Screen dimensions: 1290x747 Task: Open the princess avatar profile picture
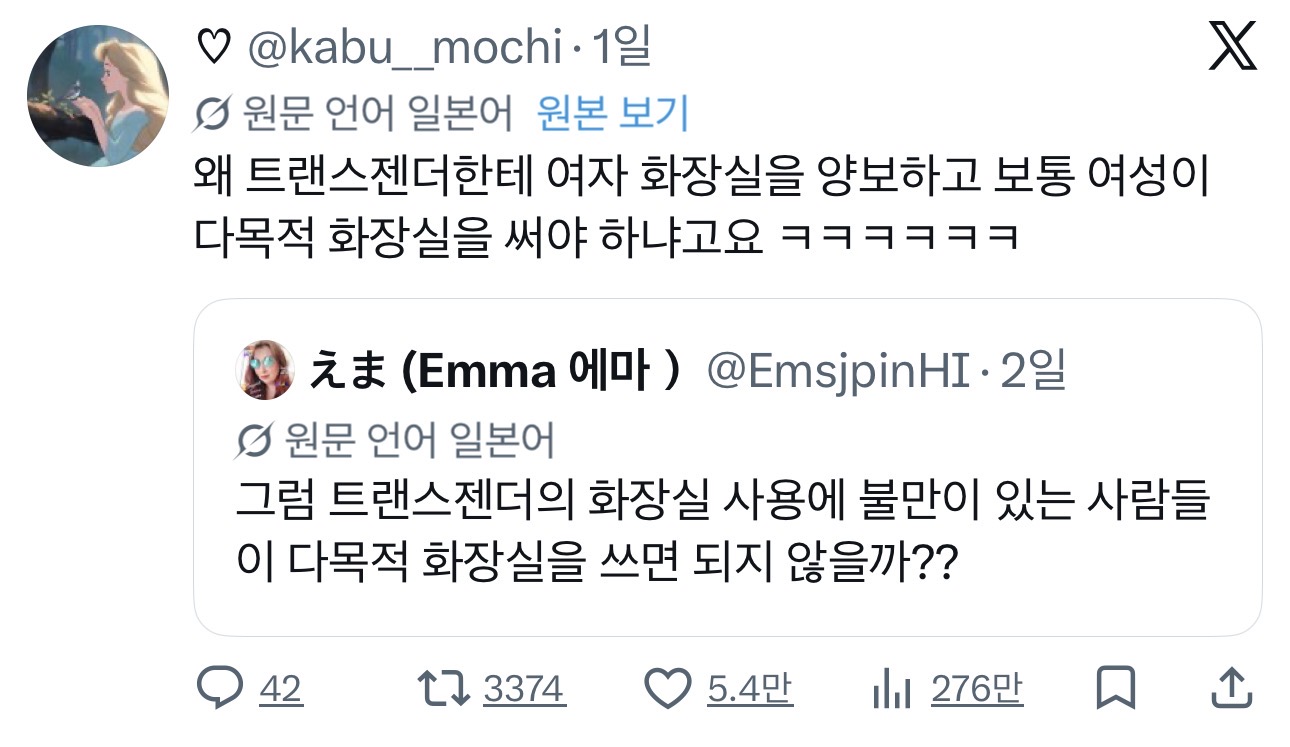(x=97, y=96)
